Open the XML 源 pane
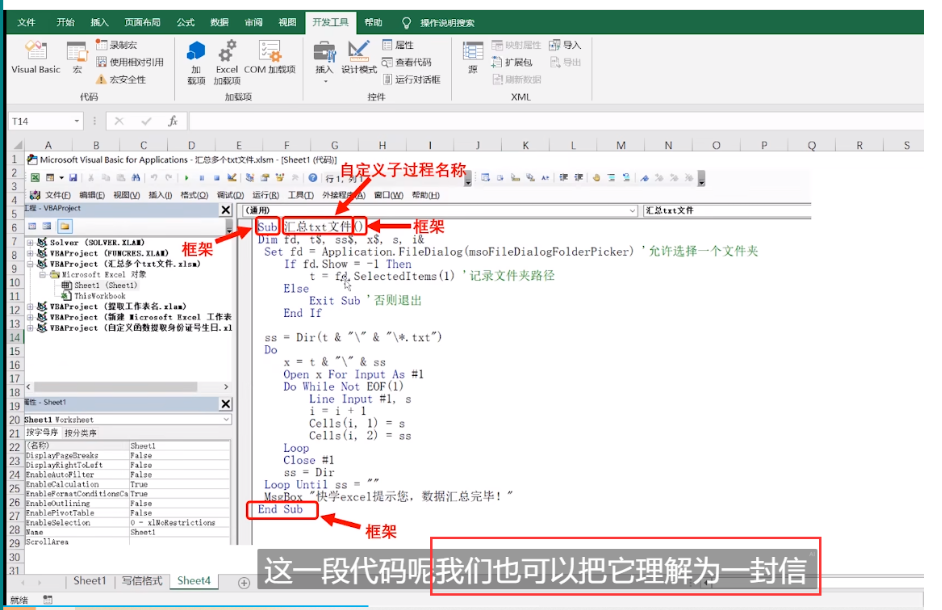Screen dimensions: 942x610 tap(473, 58)
